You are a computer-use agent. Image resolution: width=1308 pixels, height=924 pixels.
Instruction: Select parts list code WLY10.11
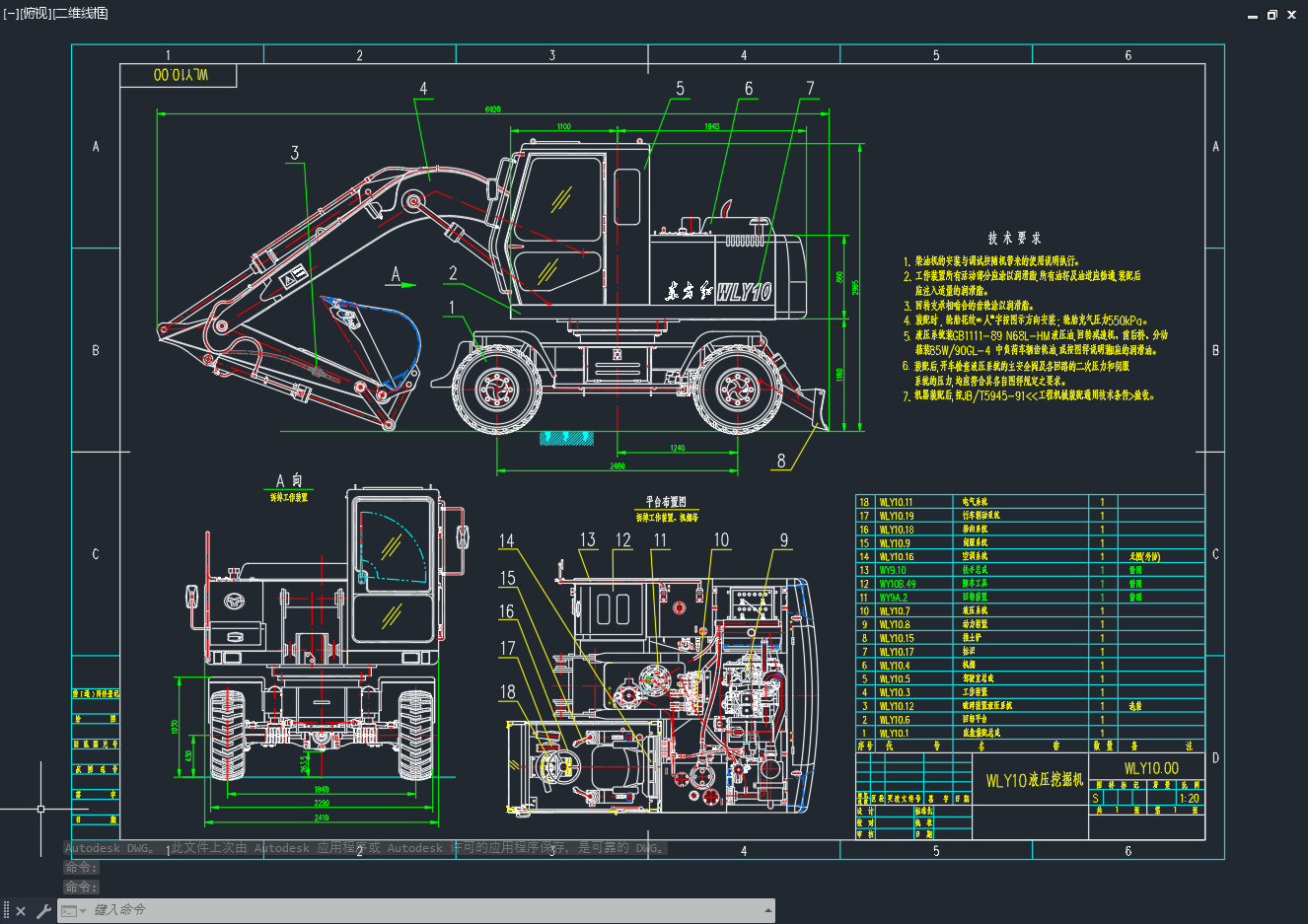(x=896, y=502)
